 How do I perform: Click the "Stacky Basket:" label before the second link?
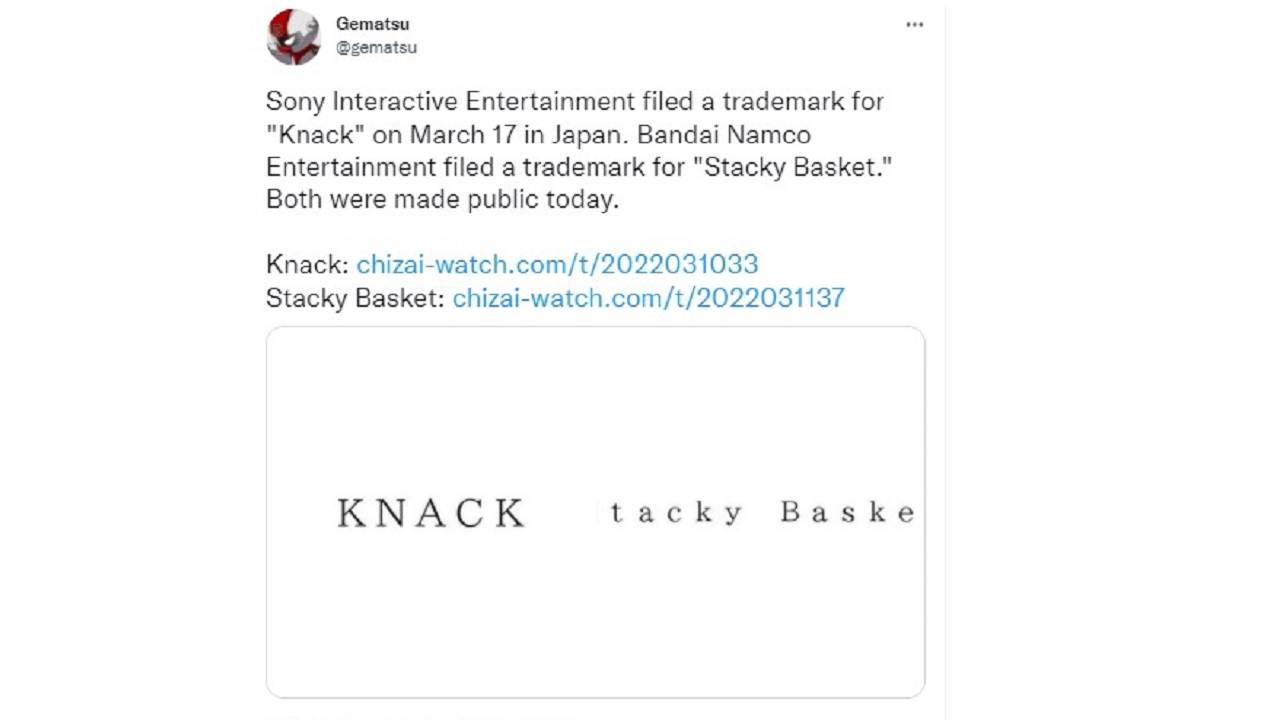[355, 297]
